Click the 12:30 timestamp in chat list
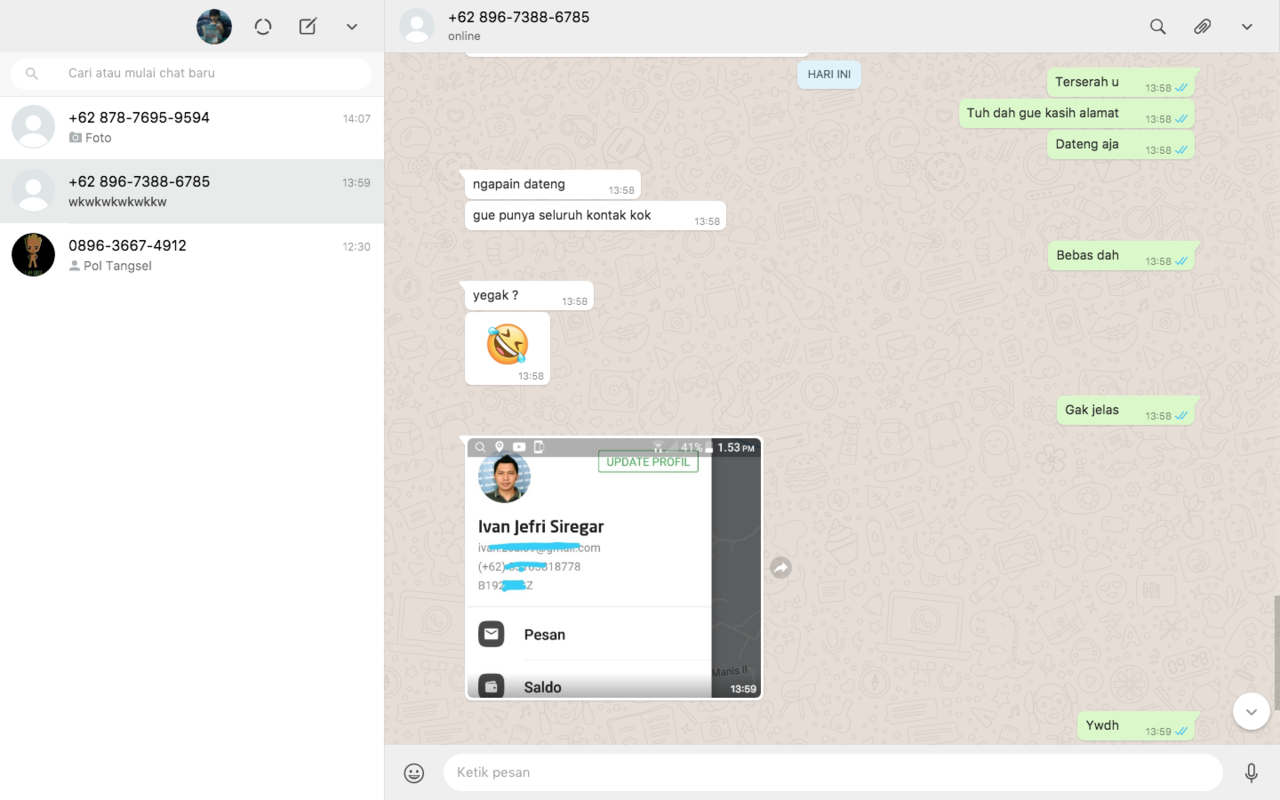Screen dimensions: 1280x800 [357, 247]
